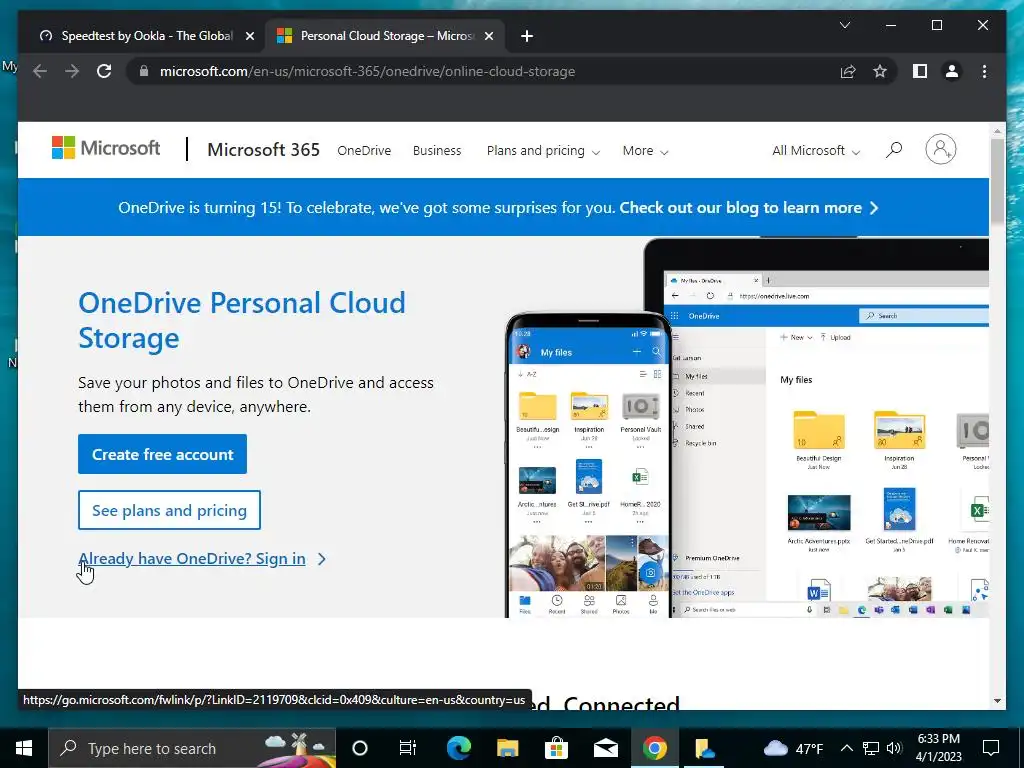Click Chrome icon on taskbar
The width and height of the screenshot is (1024, 768).
(654, 748)
